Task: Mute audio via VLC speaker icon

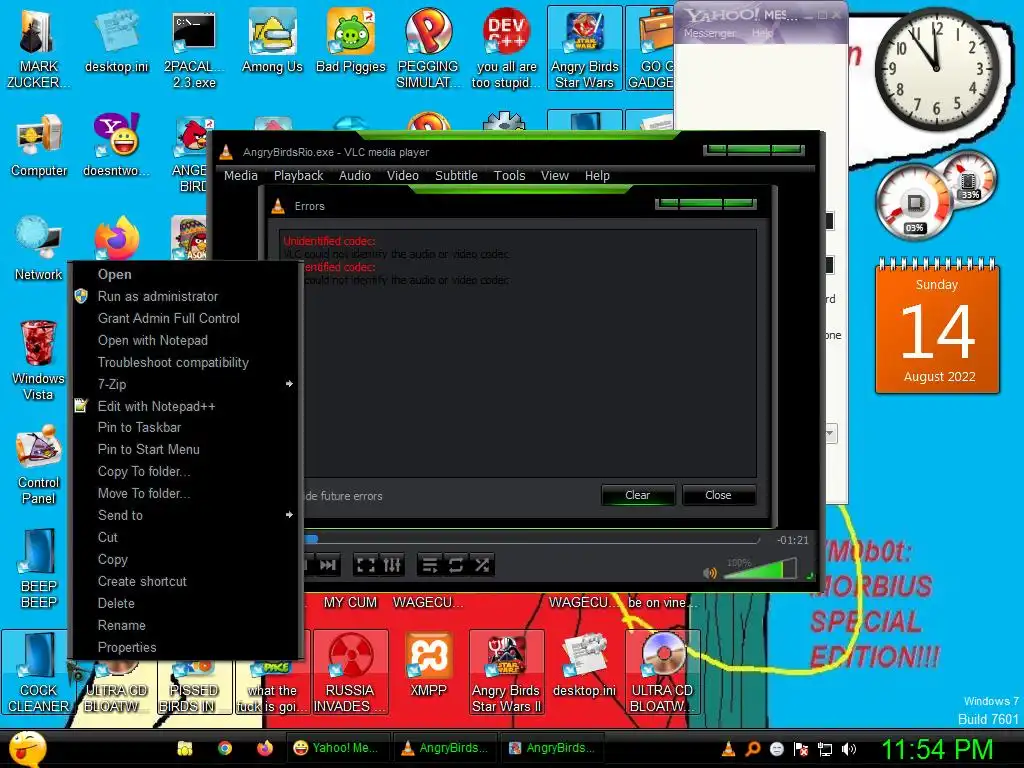Action: click(x=710, y=573)
